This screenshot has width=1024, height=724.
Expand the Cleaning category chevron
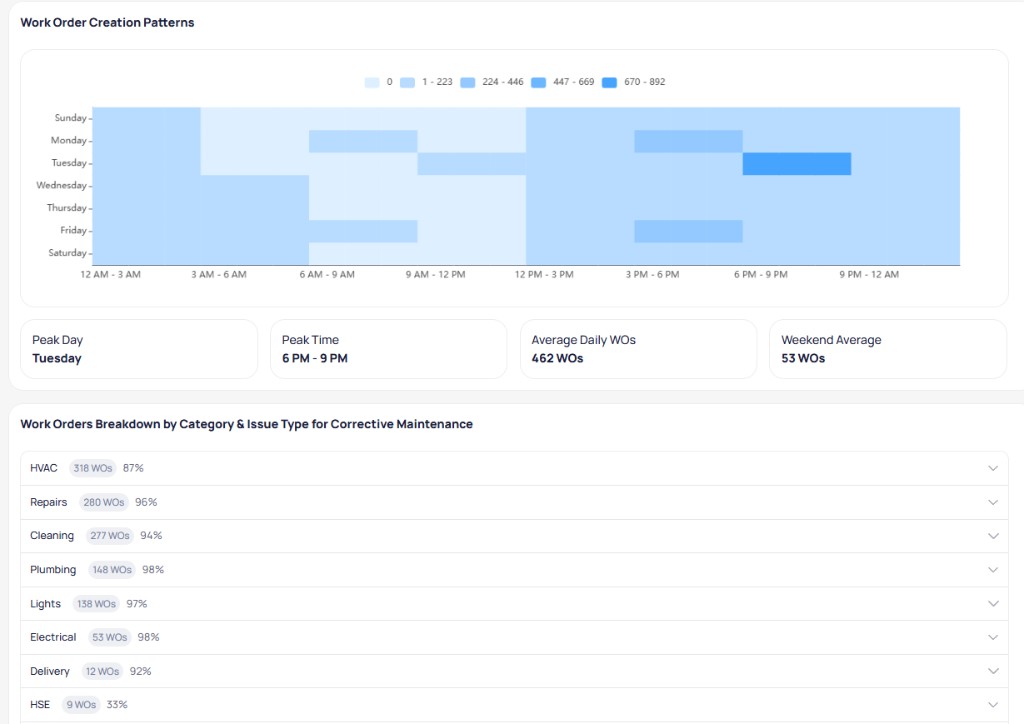(993, 536)
